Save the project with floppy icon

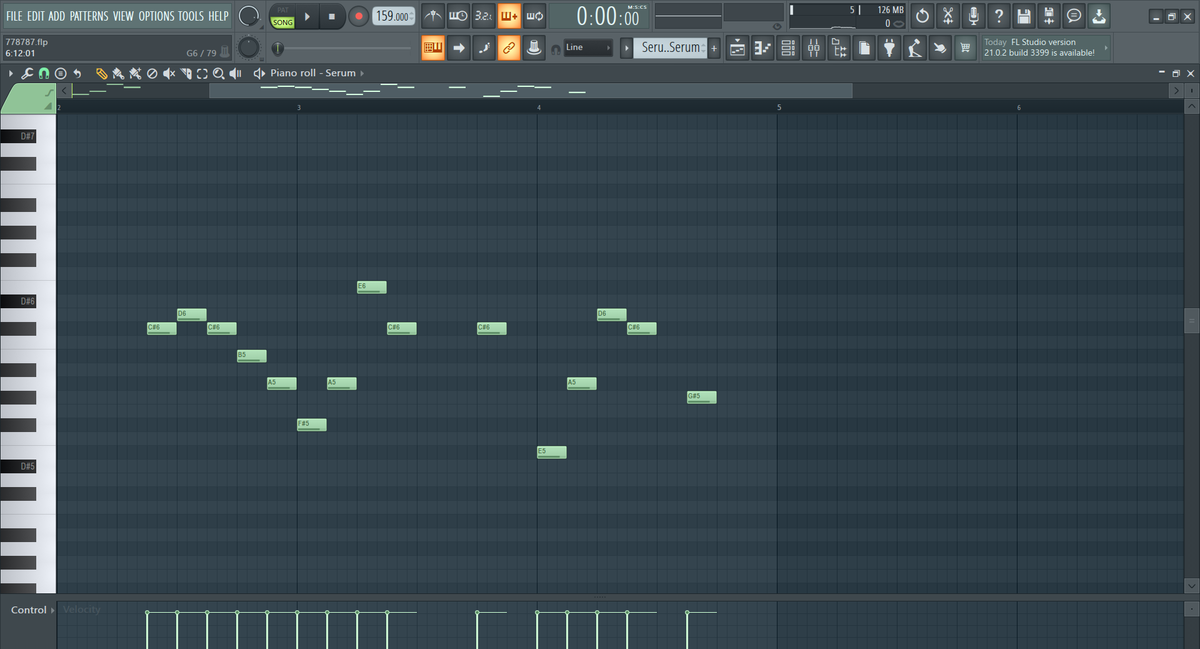tap(1023, 16)
